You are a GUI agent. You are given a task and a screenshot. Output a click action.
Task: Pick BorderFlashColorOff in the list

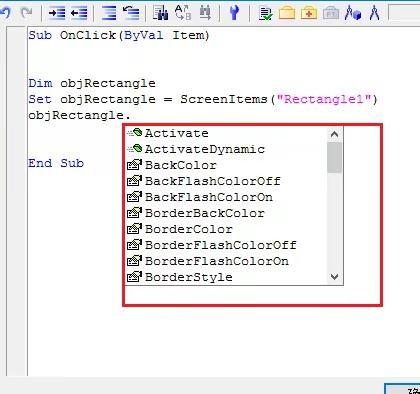(x=226, y=245)
